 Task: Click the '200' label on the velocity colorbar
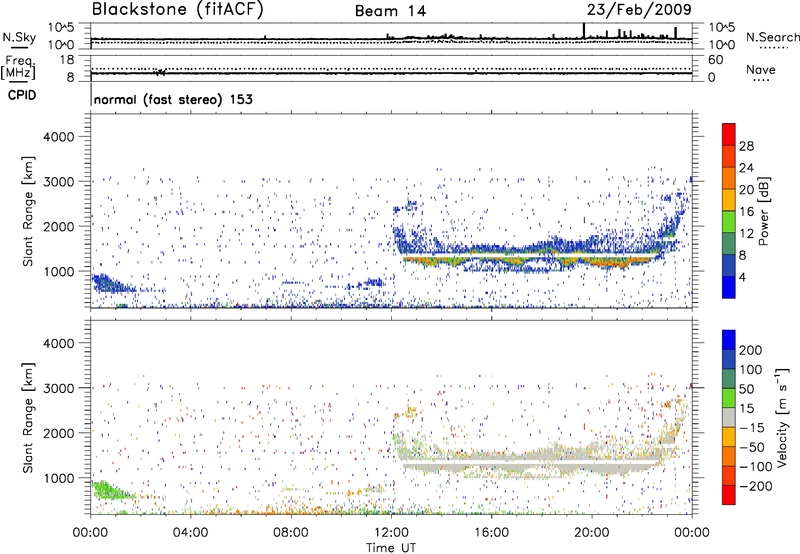point(751,350)
